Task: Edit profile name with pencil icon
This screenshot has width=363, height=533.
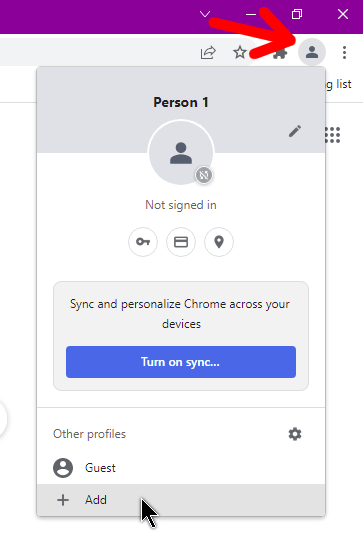Action: (295, 131)
